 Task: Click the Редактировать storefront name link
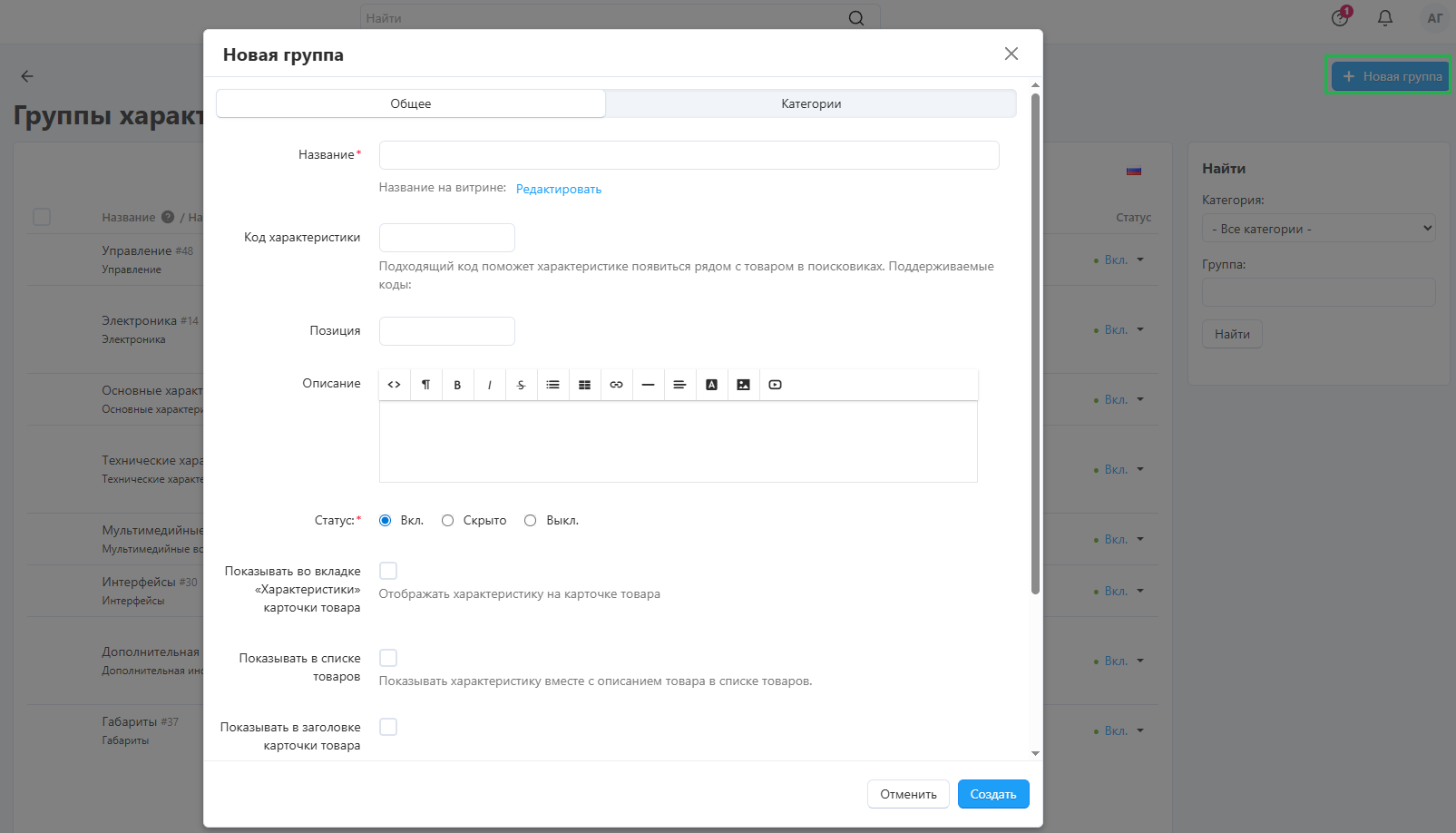(559, 189)
